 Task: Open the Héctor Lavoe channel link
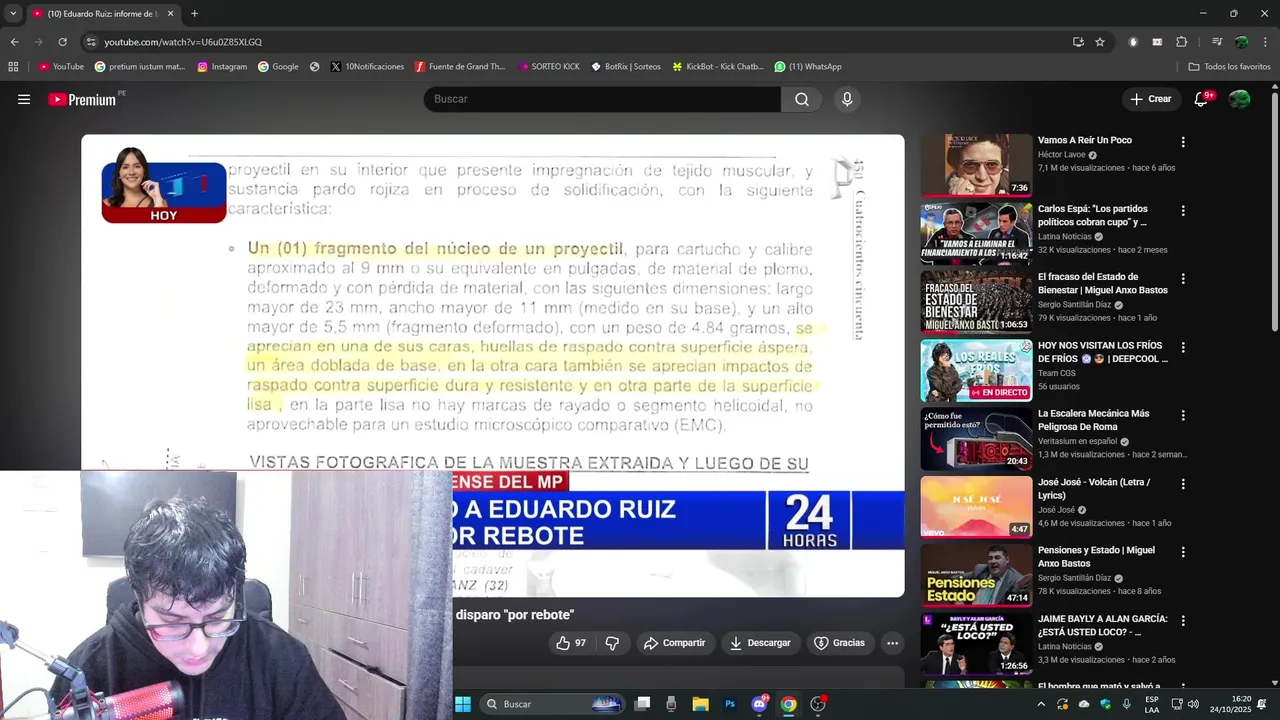1061,155
